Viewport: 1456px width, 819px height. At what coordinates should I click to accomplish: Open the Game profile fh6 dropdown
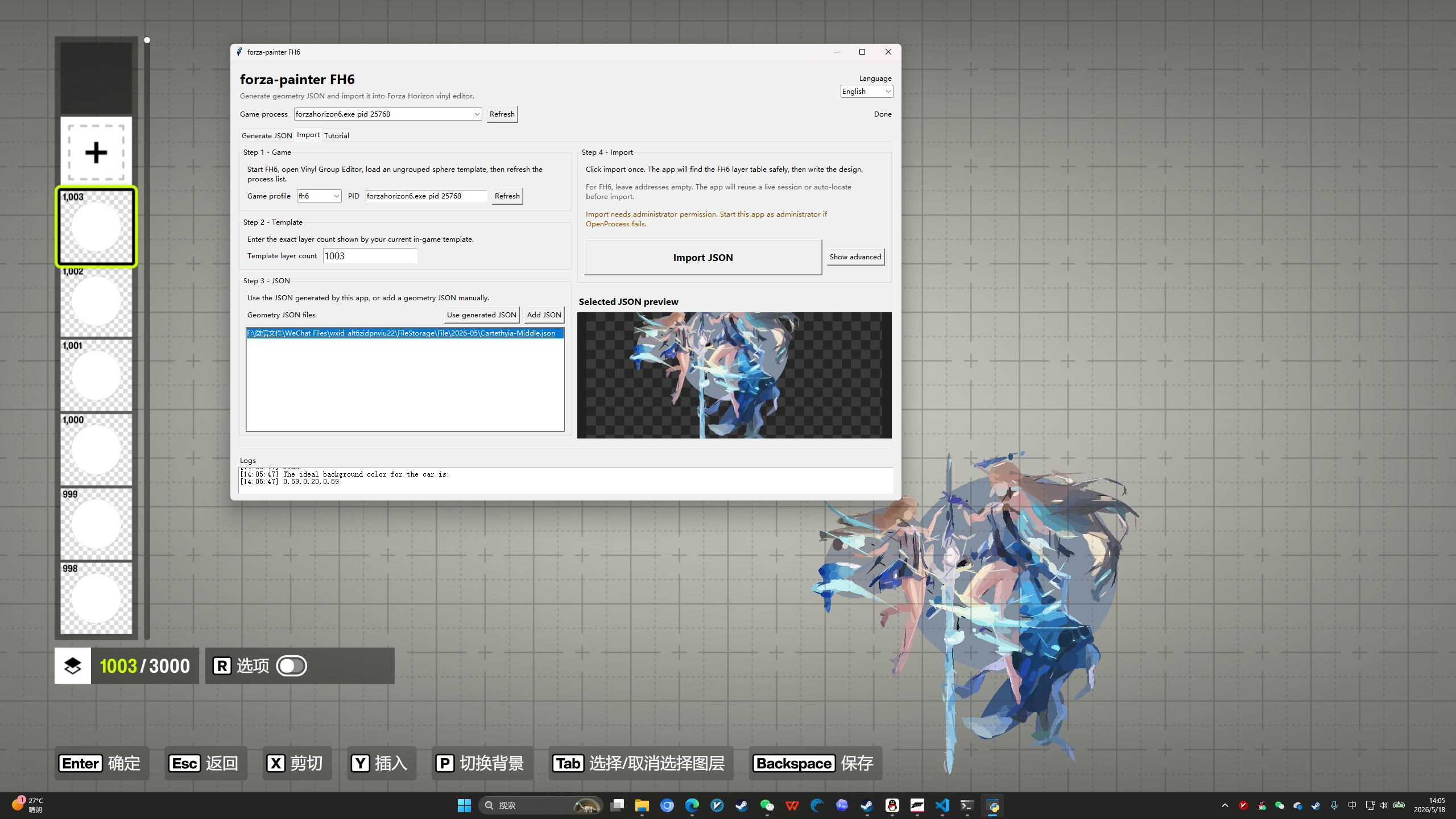(319, 196)
